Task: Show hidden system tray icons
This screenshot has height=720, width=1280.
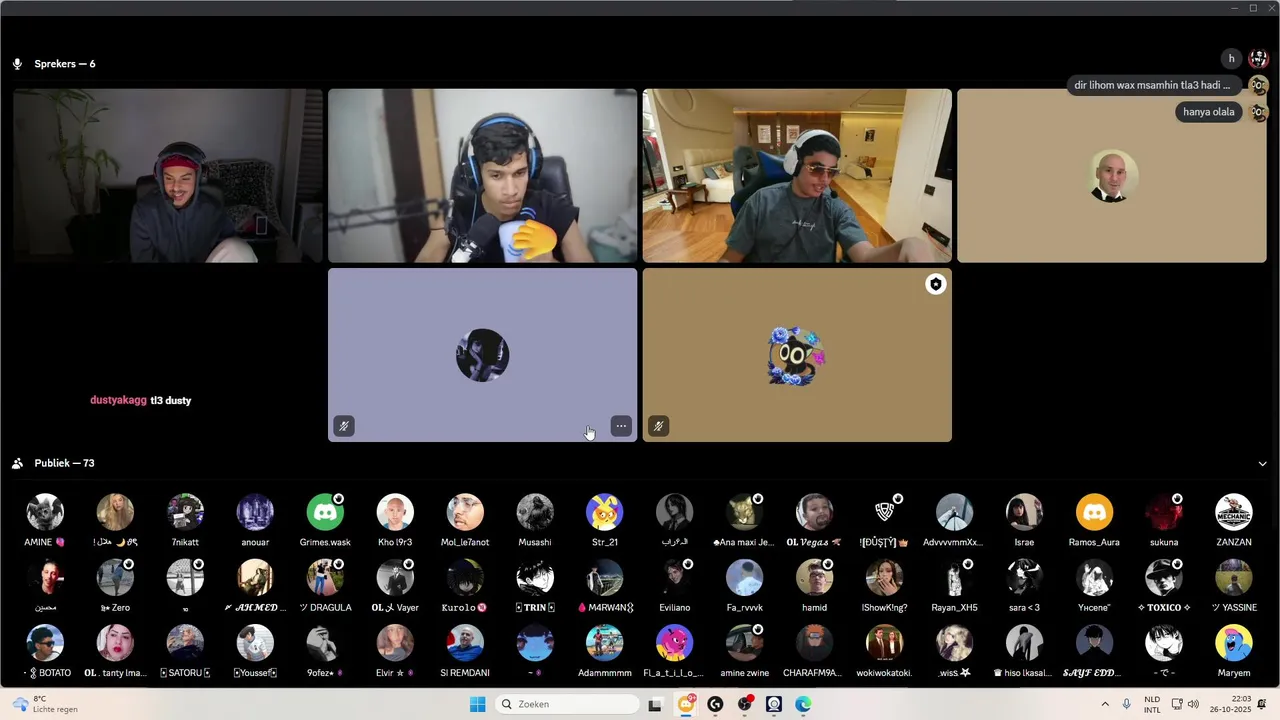Action: (1105, 704)
